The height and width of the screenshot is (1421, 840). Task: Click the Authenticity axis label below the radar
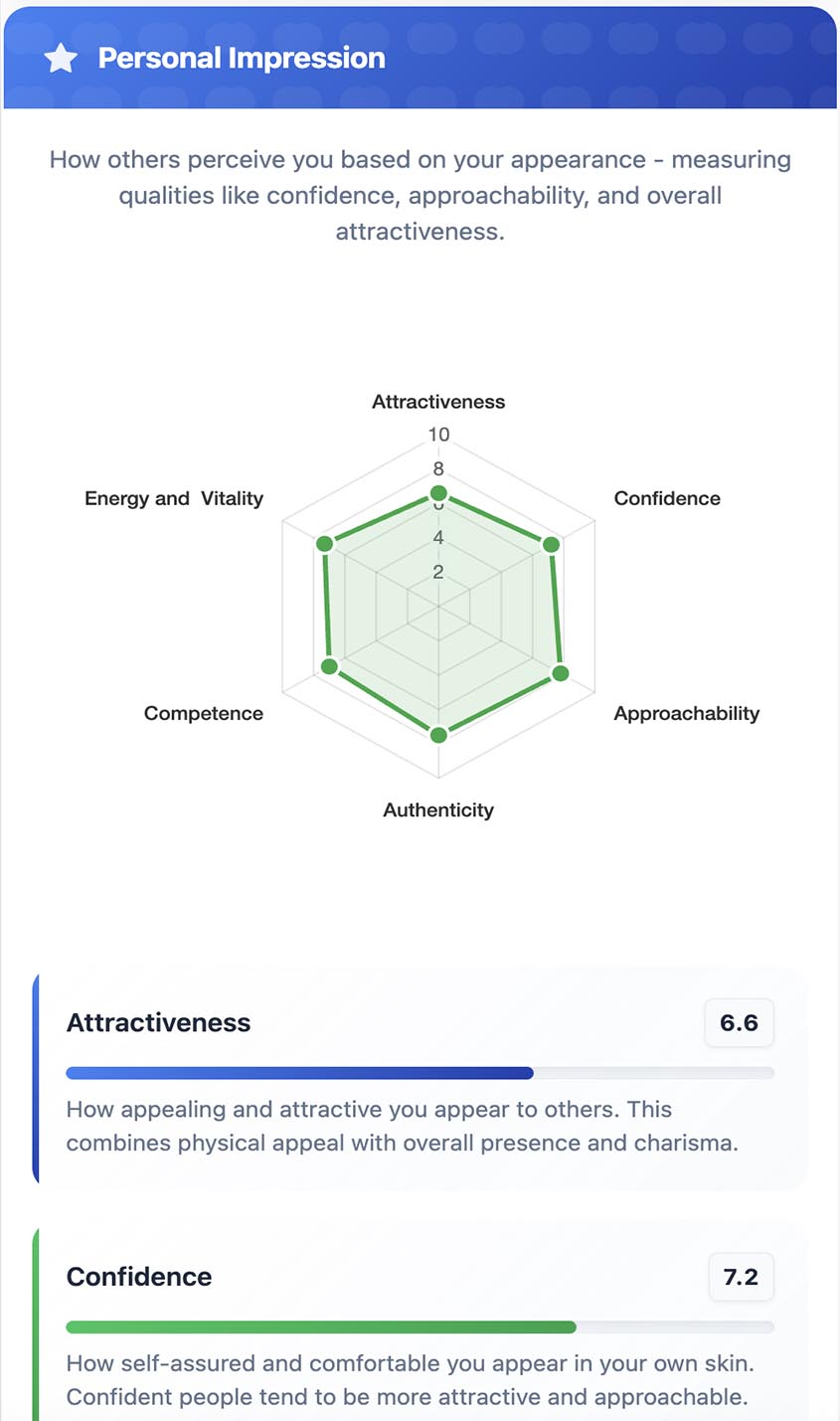(438, 809)
